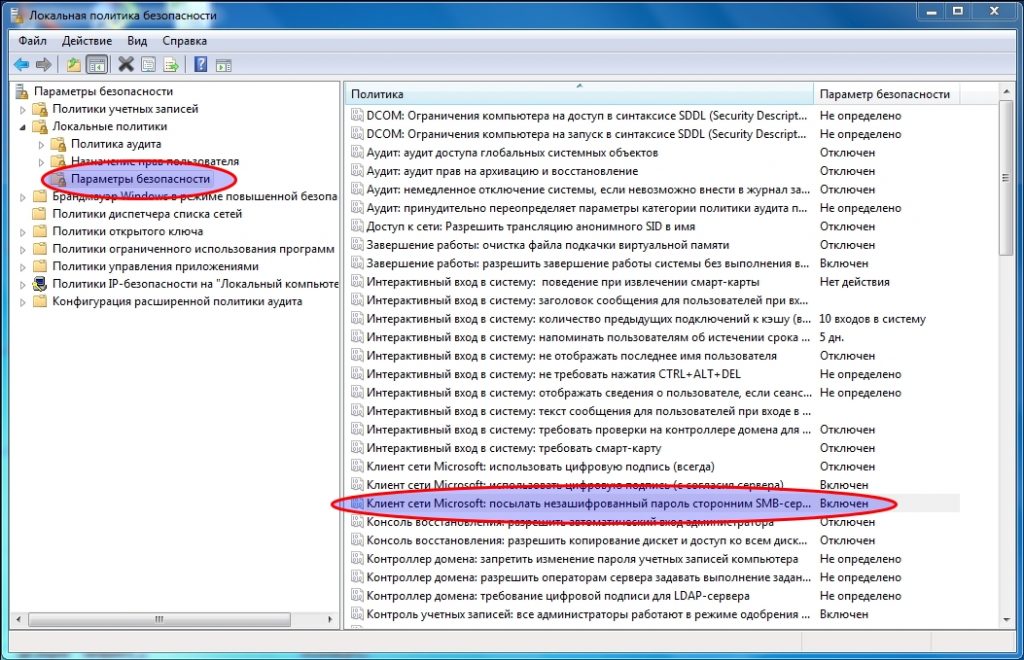Click the tree pane horizontal scrollbar thumb

point(159,619)
